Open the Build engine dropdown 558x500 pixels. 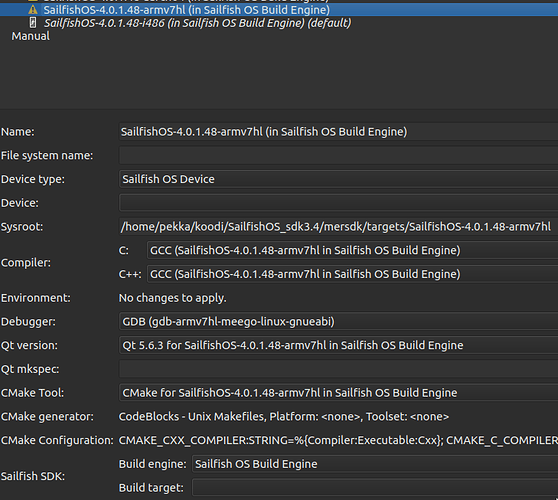point(375,464)
